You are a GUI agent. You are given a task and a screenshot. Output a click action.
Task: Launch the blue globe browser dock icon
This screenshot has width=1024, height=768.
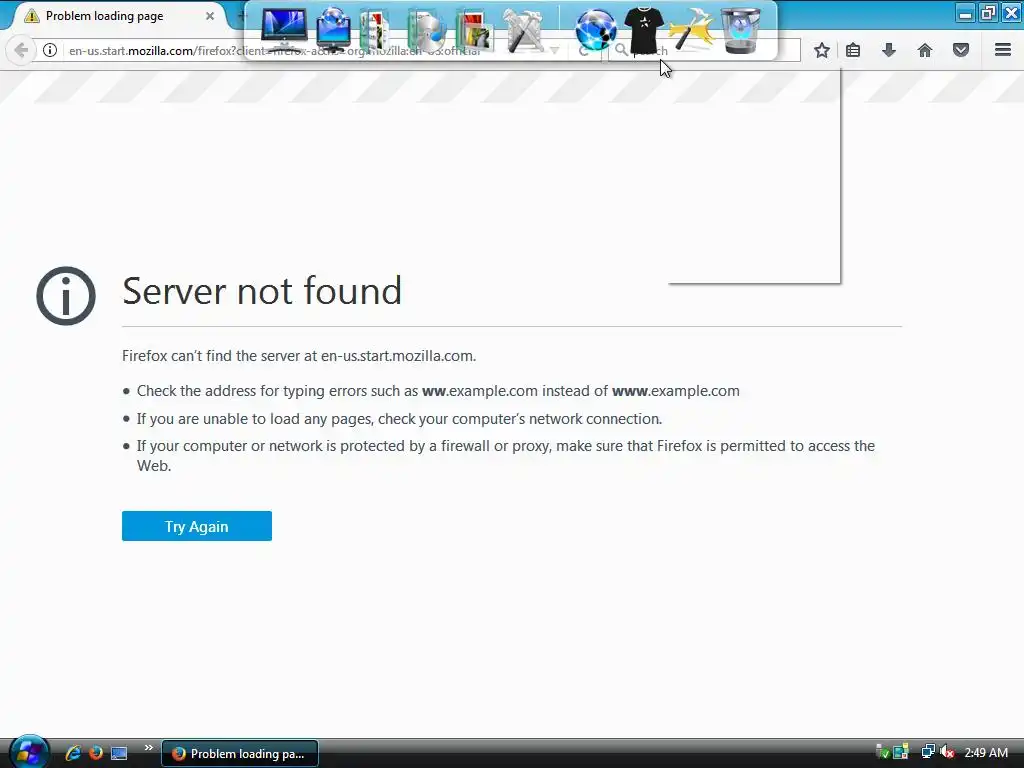click(596, 30)
